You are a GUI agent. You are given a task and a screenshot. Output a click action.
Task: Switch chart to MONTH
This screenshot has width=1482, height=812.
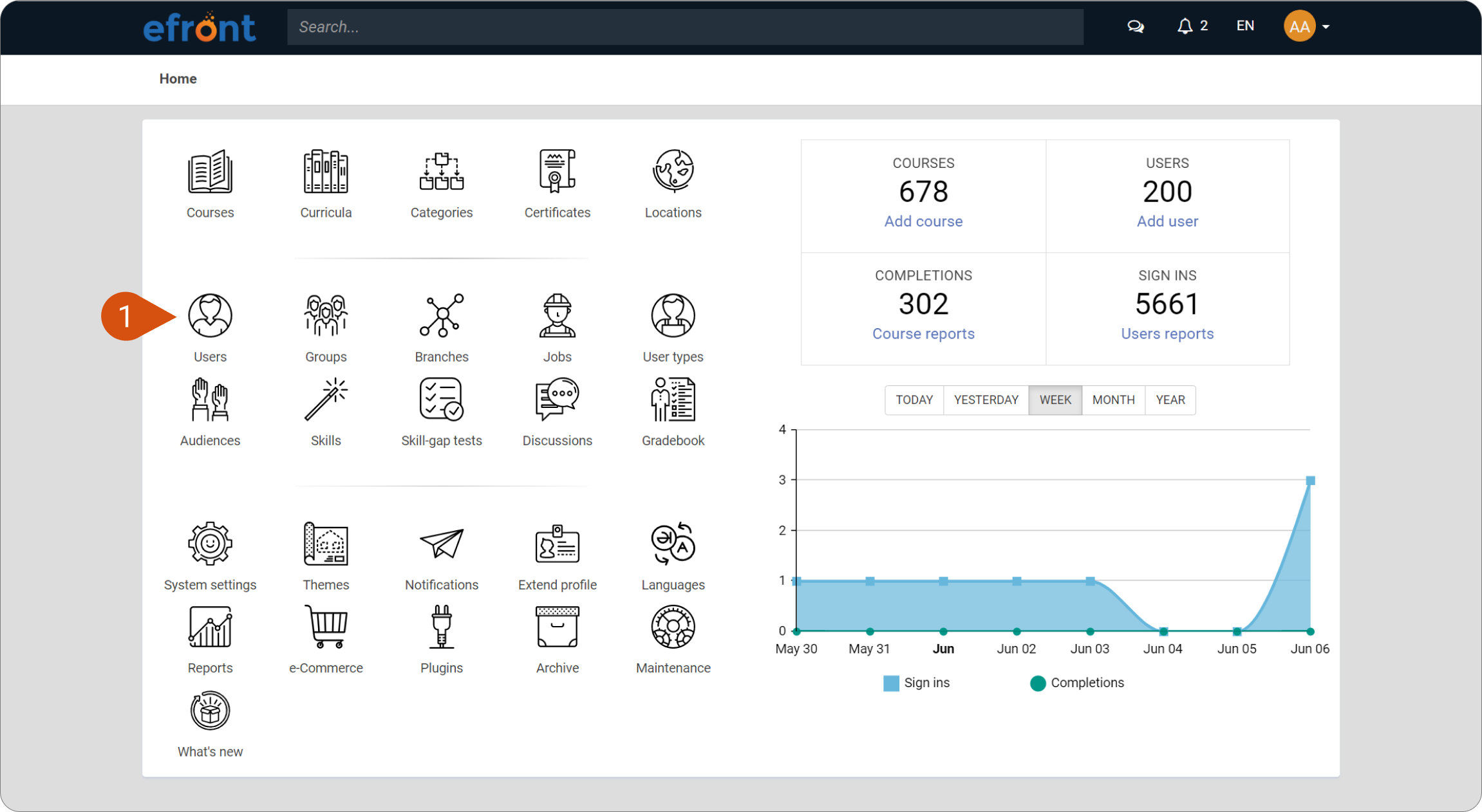tap(1114, 400)
